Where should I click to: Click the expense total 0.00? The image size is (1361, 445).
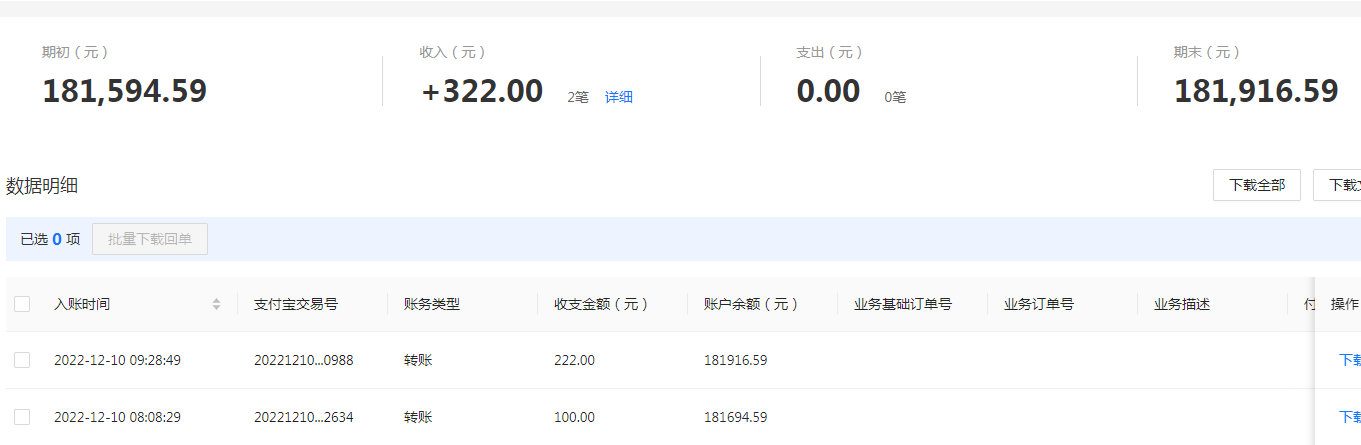[828, 91]
